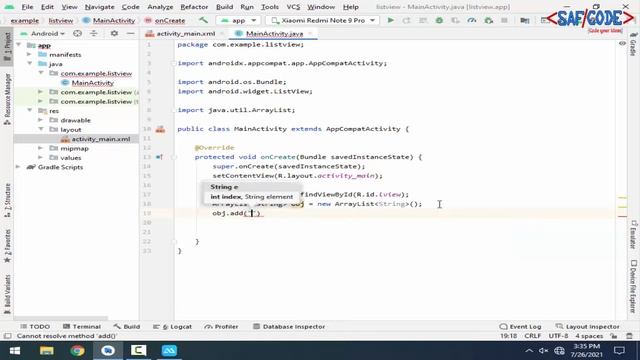The image size is (640, 360).
Task: Open the Event Log
Action: point(520,327)
